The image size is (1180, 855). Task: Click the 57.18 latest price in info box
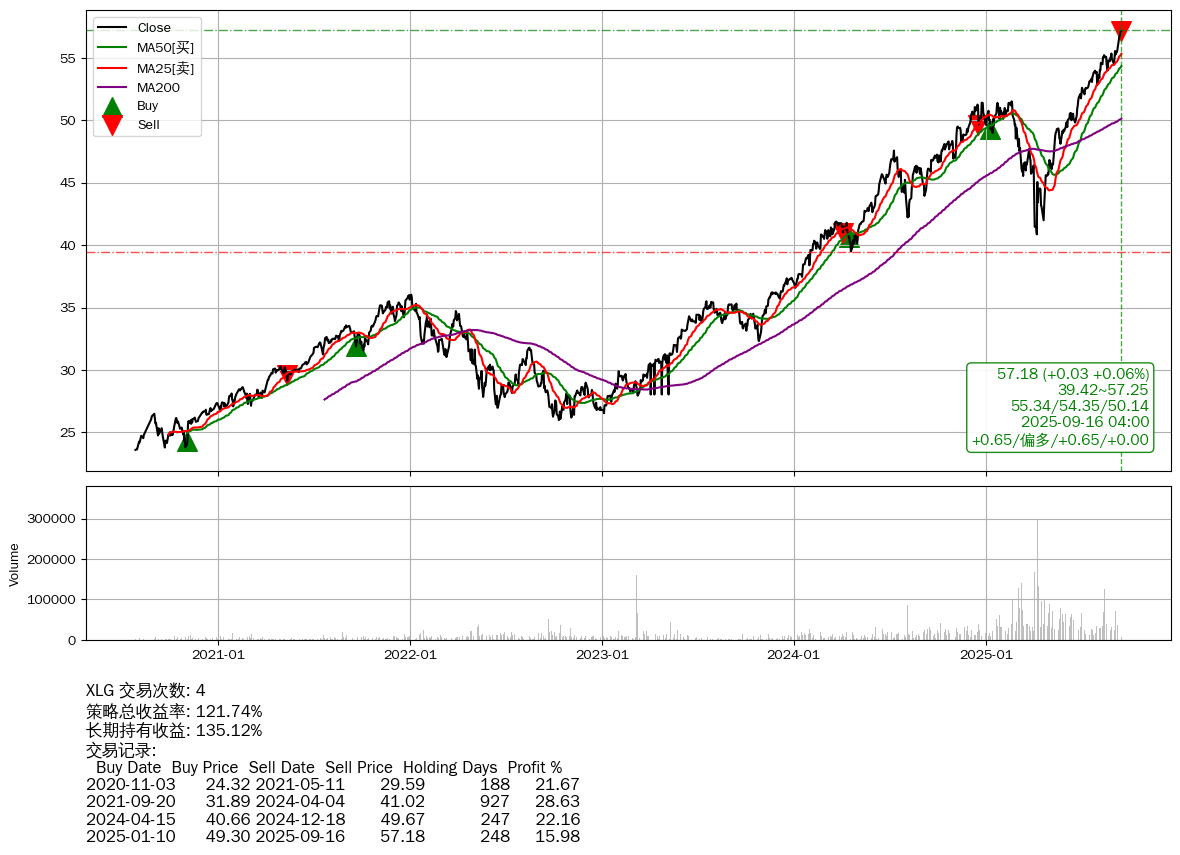point(1017,374)
